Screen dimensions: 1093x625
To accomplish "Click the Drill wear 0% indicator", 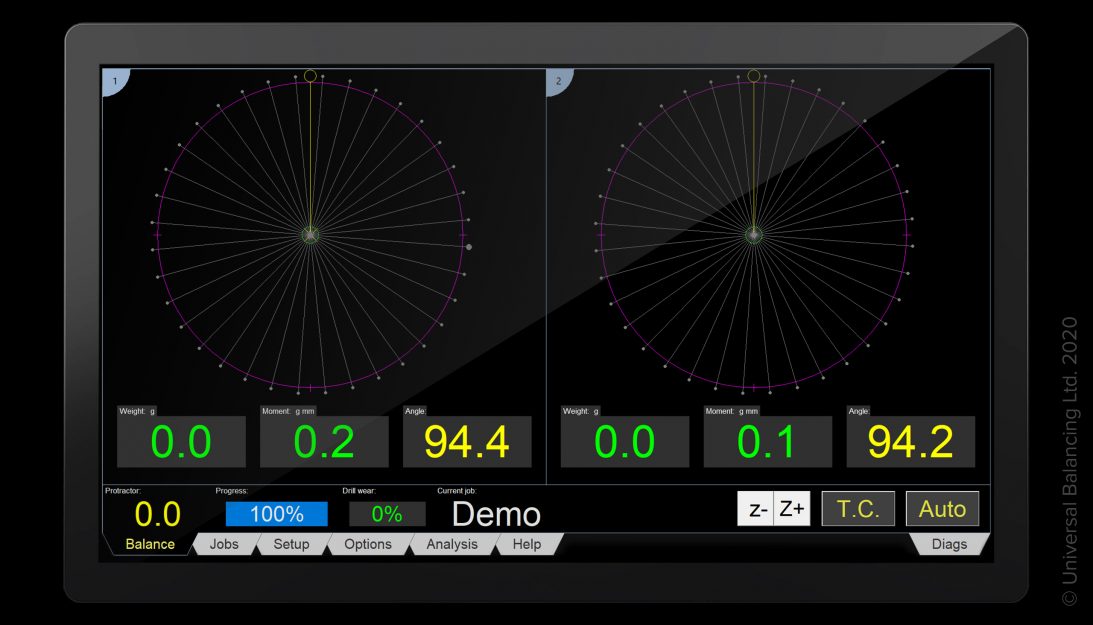I will [387, 514].
